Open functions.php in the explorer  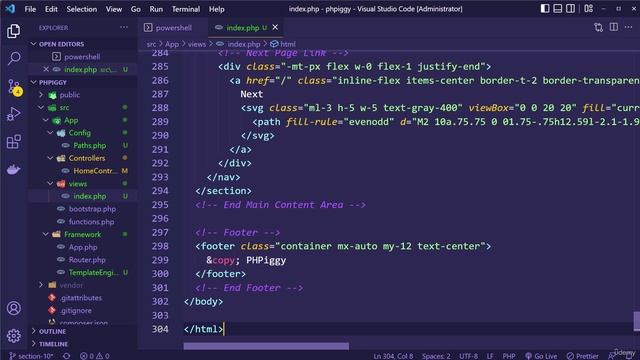pyautogui.click(x=91, y=222)
